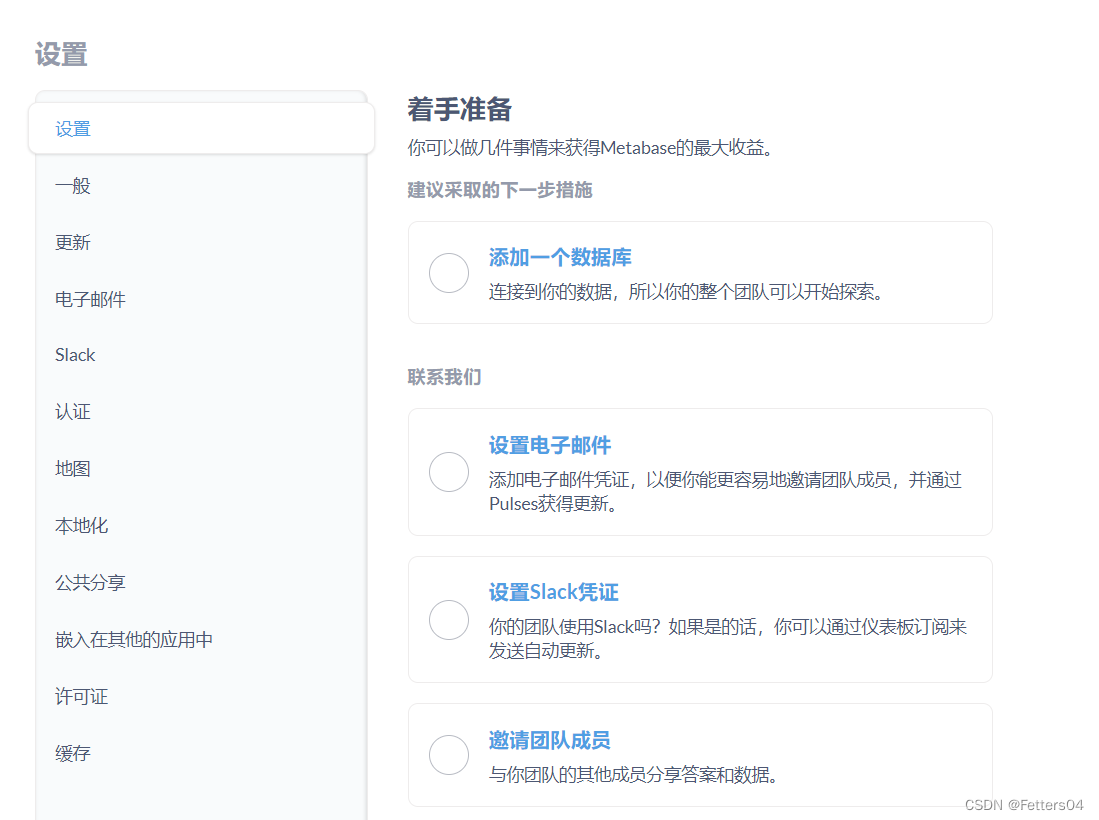The width and height of the screenshot is (1099, 820).
Task: Click the text 你可以做几件事情来获得Metabase的最大收益
Action: (x=590, y=148)
